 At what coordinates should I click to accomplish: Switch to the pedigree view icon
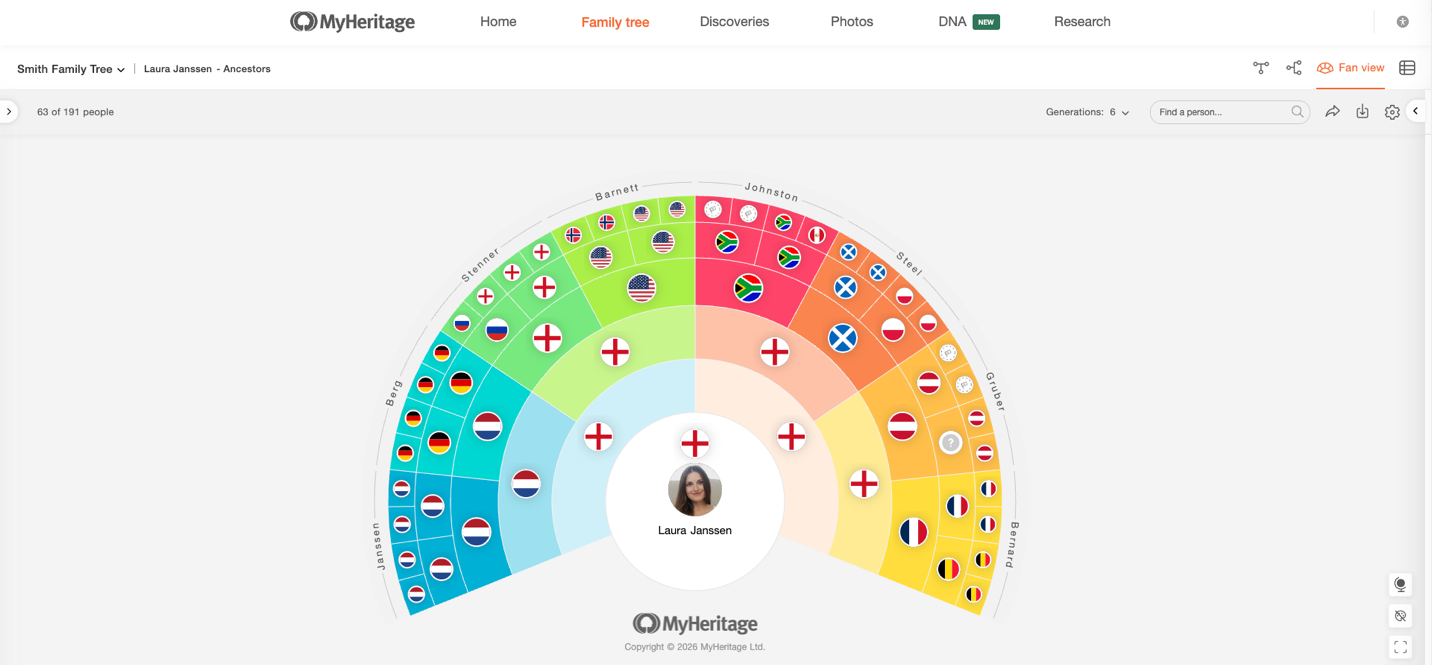[1294, 68]
